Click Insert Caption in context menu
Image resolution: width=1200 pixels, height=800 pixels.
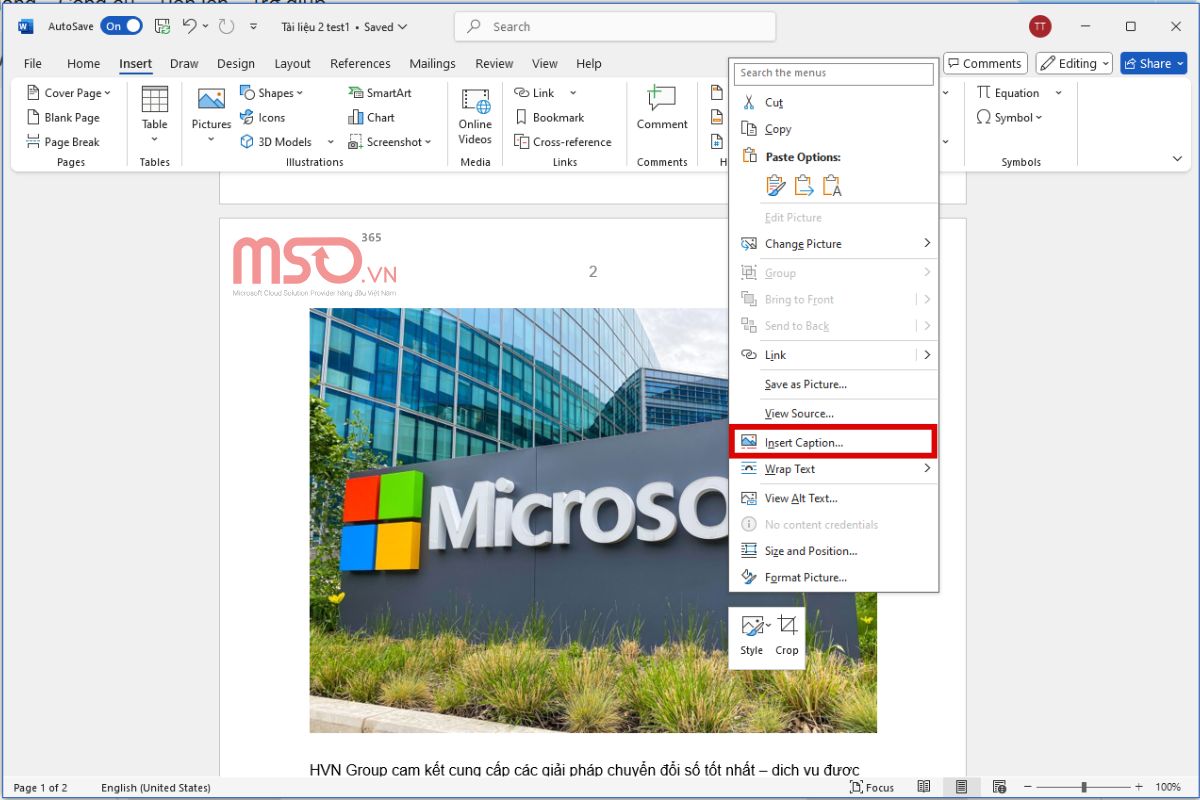pyautogui.click(x=834, y=442)
